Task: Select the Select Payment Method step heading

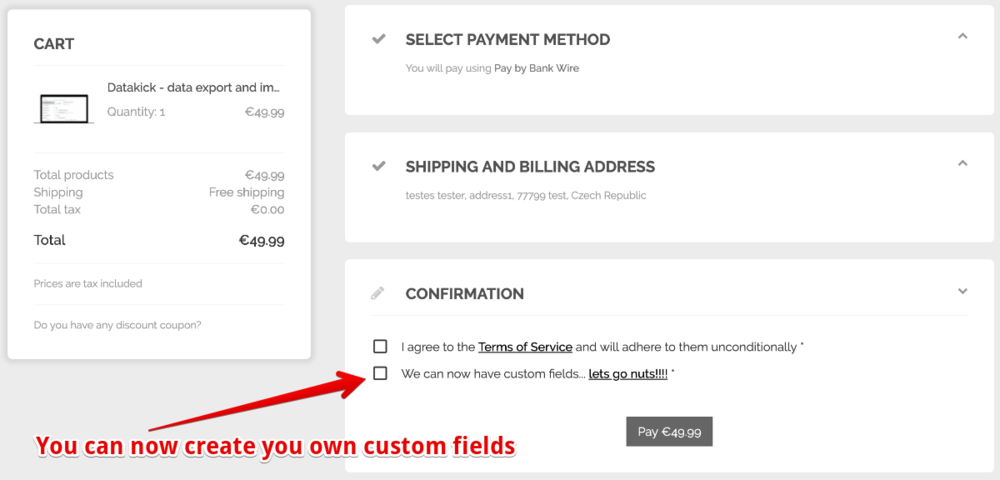Action: point(507,40)
